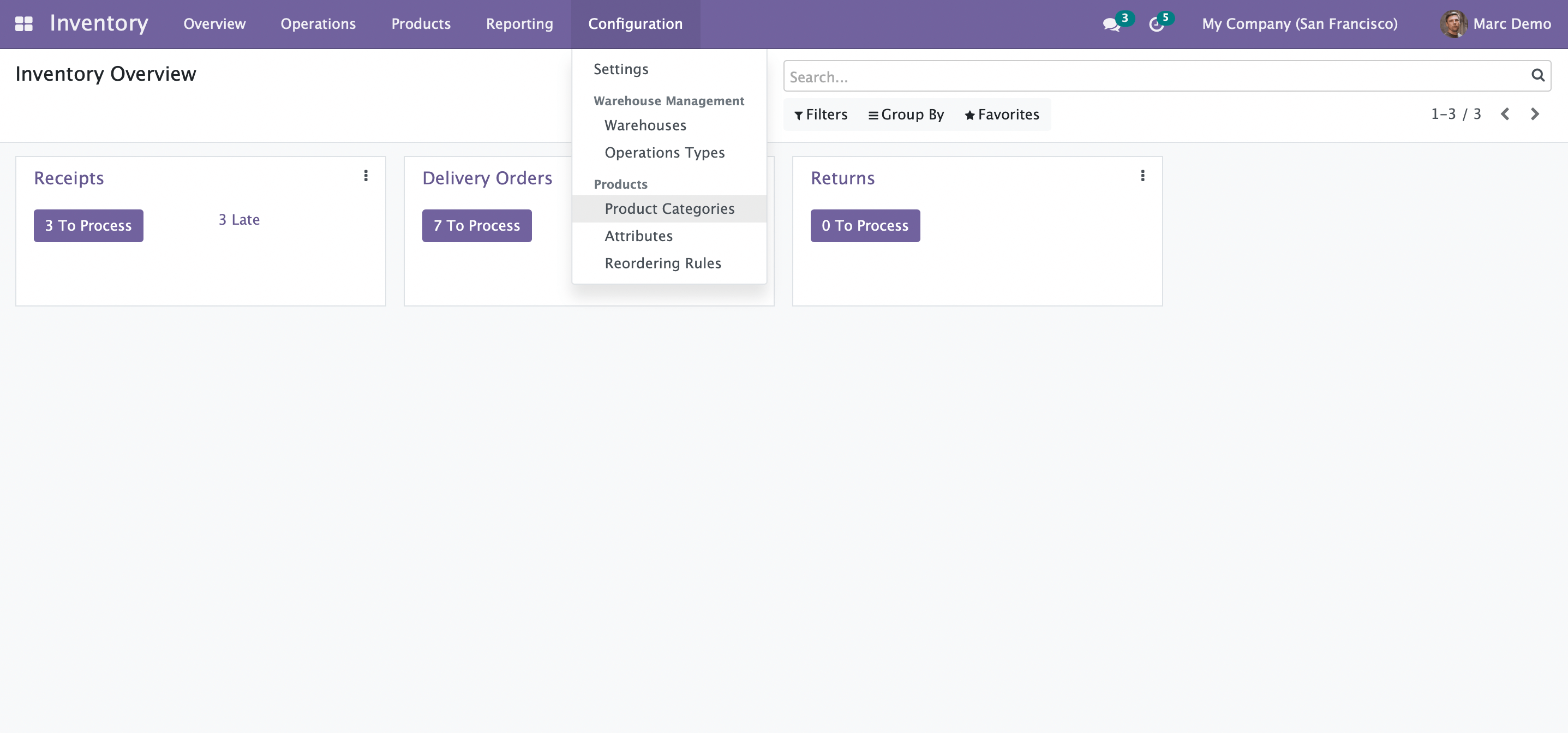Open Receipts card kebab menu
1568x733 pixels.
pyautogui.click(x=366, y=176)
